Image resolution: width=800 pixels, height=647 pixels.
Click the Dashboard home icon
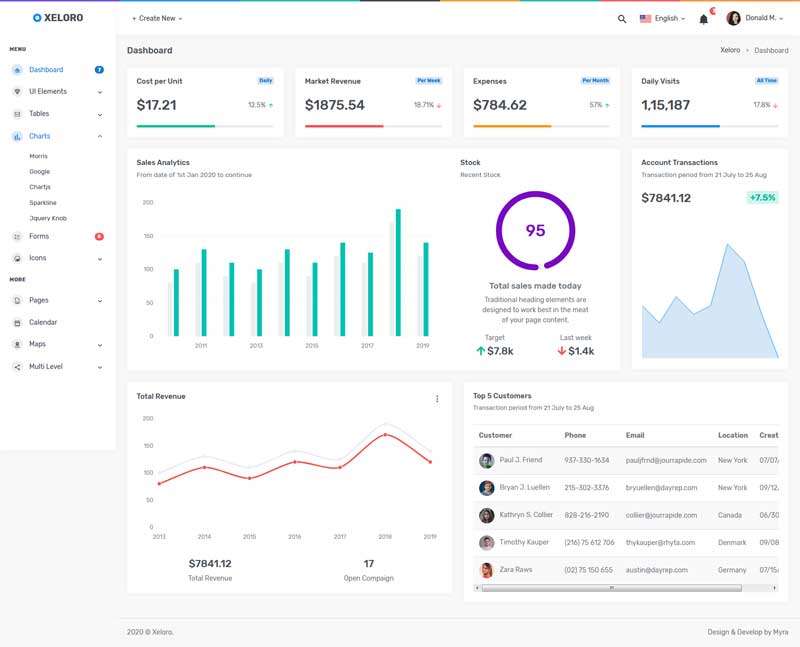(x=17, y=70)
